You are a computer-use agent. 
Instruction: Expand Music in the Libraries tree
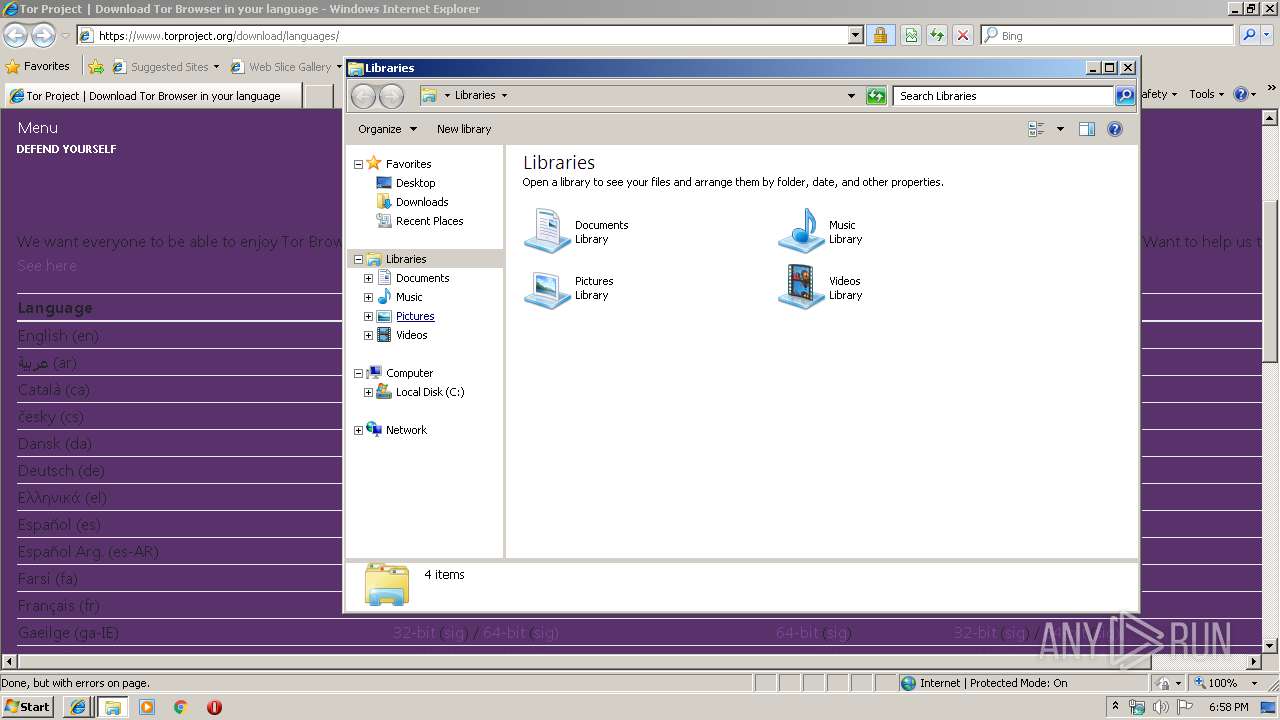click(x=368, y=297)
